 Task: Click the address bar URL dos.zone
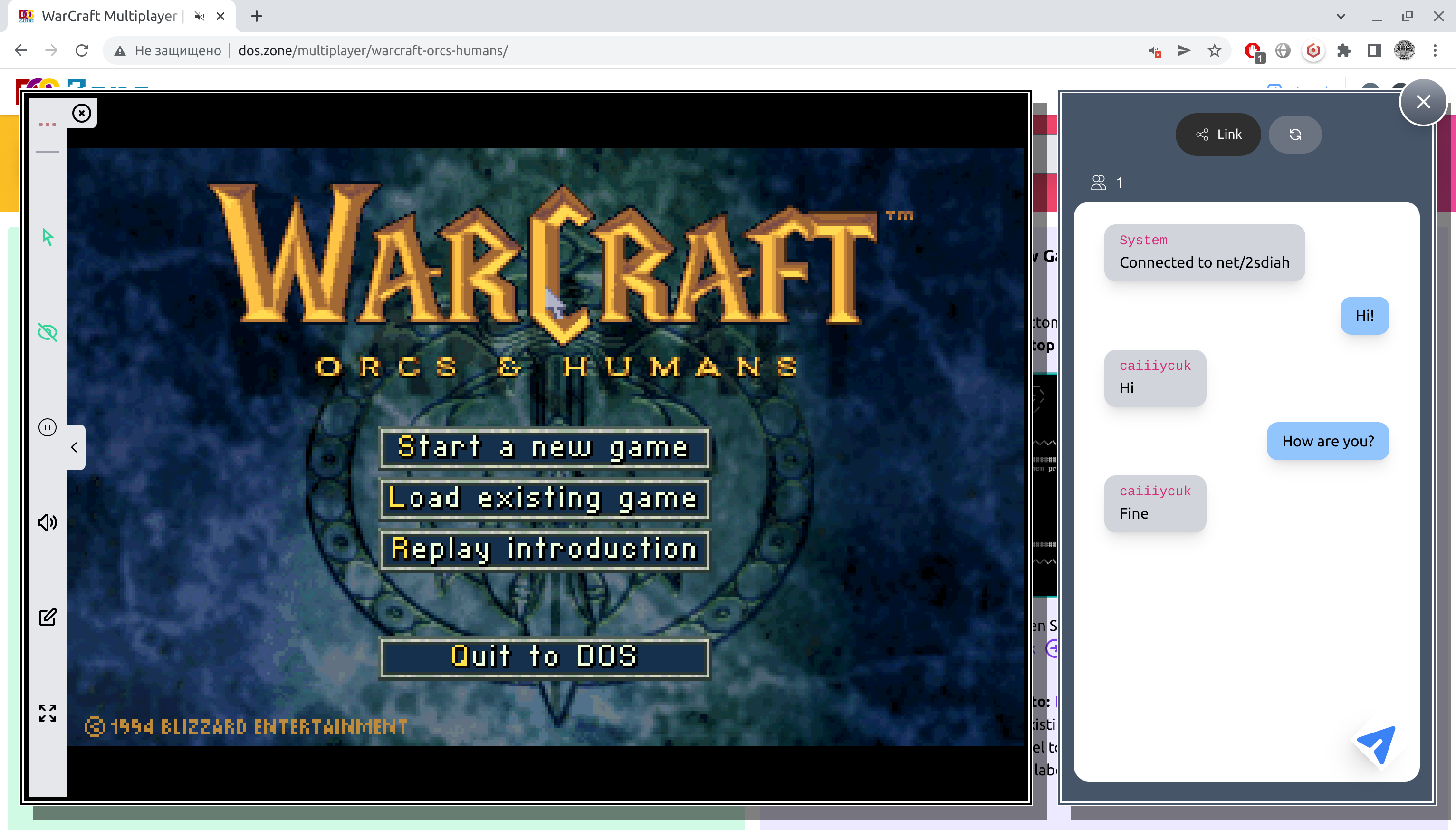coord(373,51)
